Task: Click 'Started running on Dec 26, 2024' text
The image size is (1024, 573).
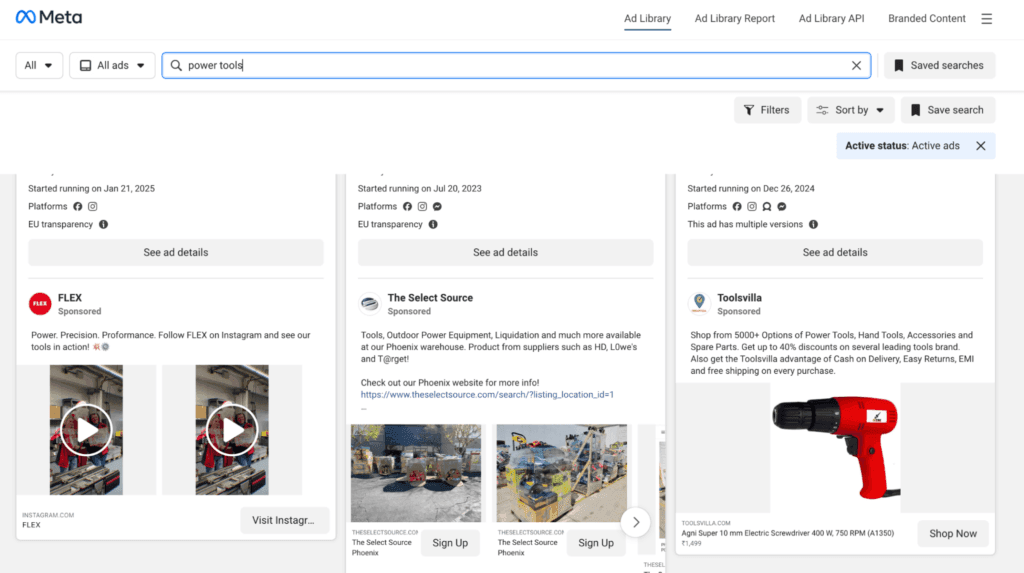Action: coord(751,188)
